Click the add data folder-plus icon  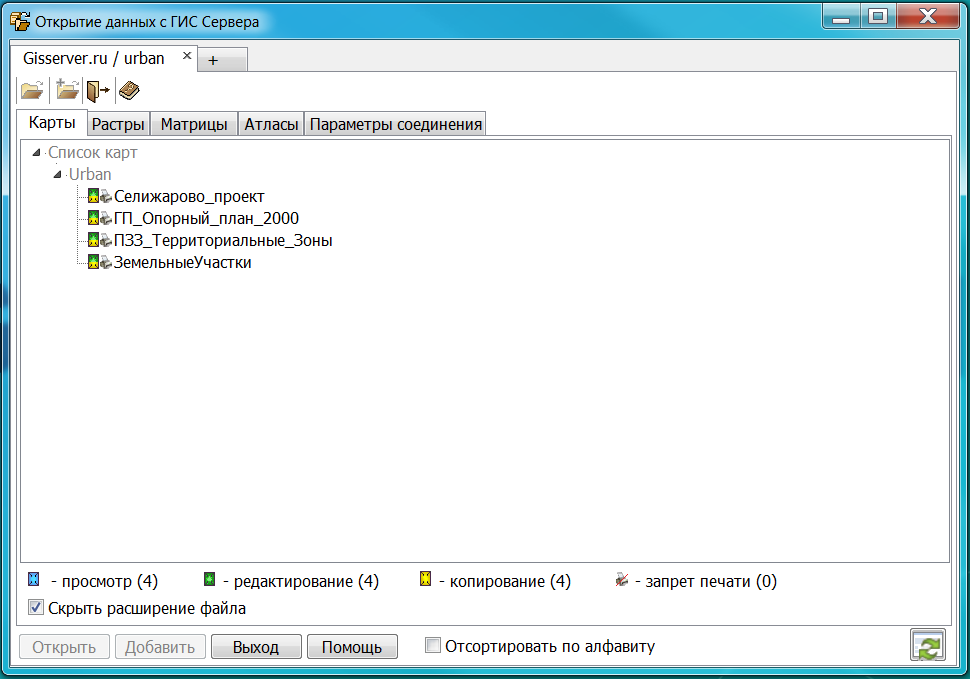point(67,91)
